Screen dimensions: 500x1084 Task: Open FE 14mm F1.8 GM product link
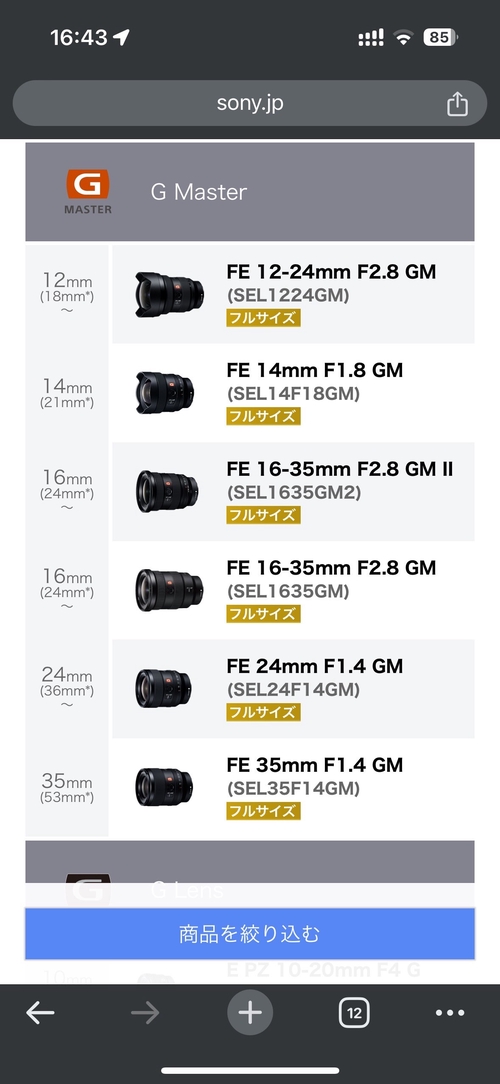click(x=315, y=371)
